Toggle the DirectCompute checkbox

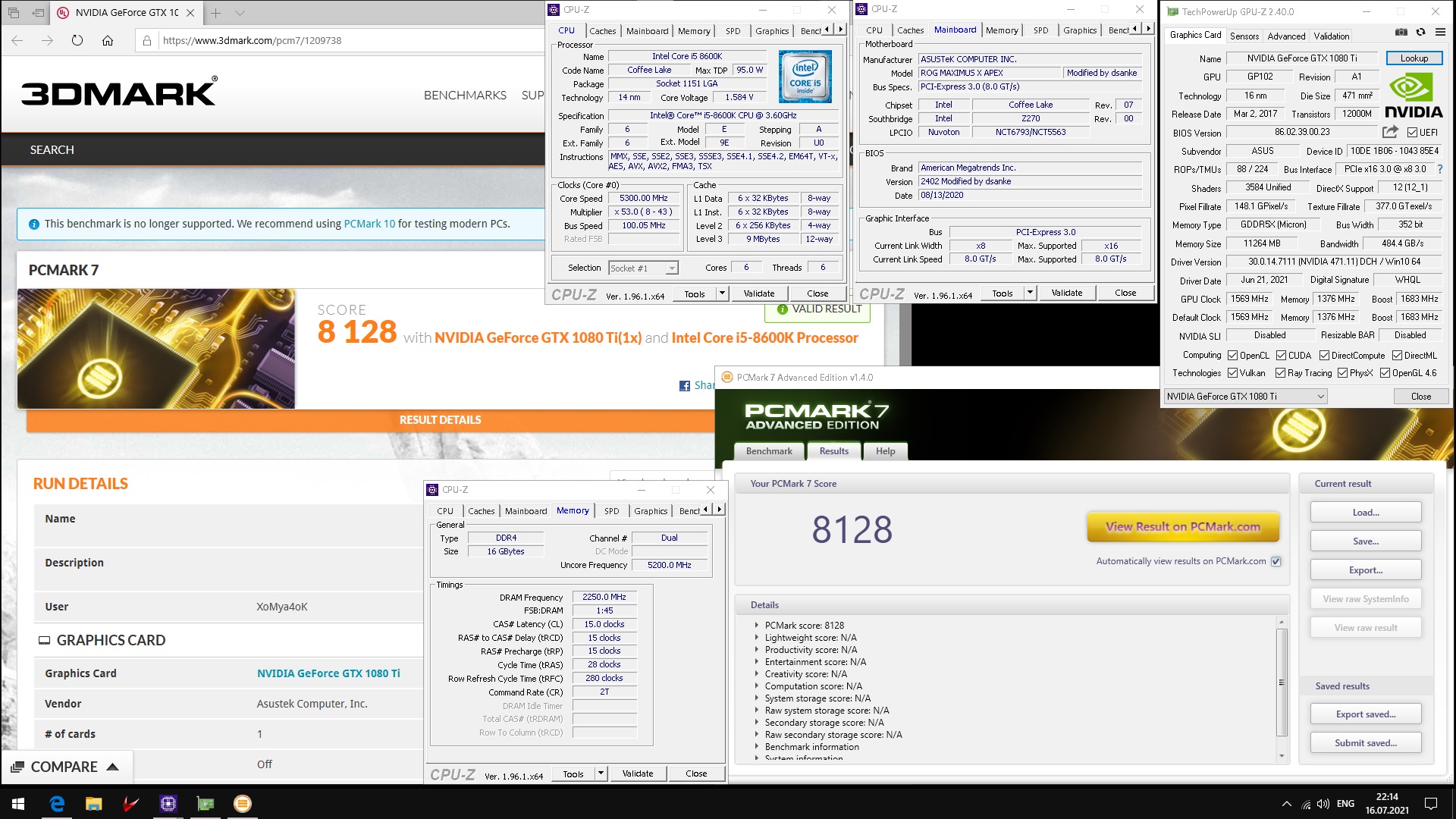(x=1324, y=356)
